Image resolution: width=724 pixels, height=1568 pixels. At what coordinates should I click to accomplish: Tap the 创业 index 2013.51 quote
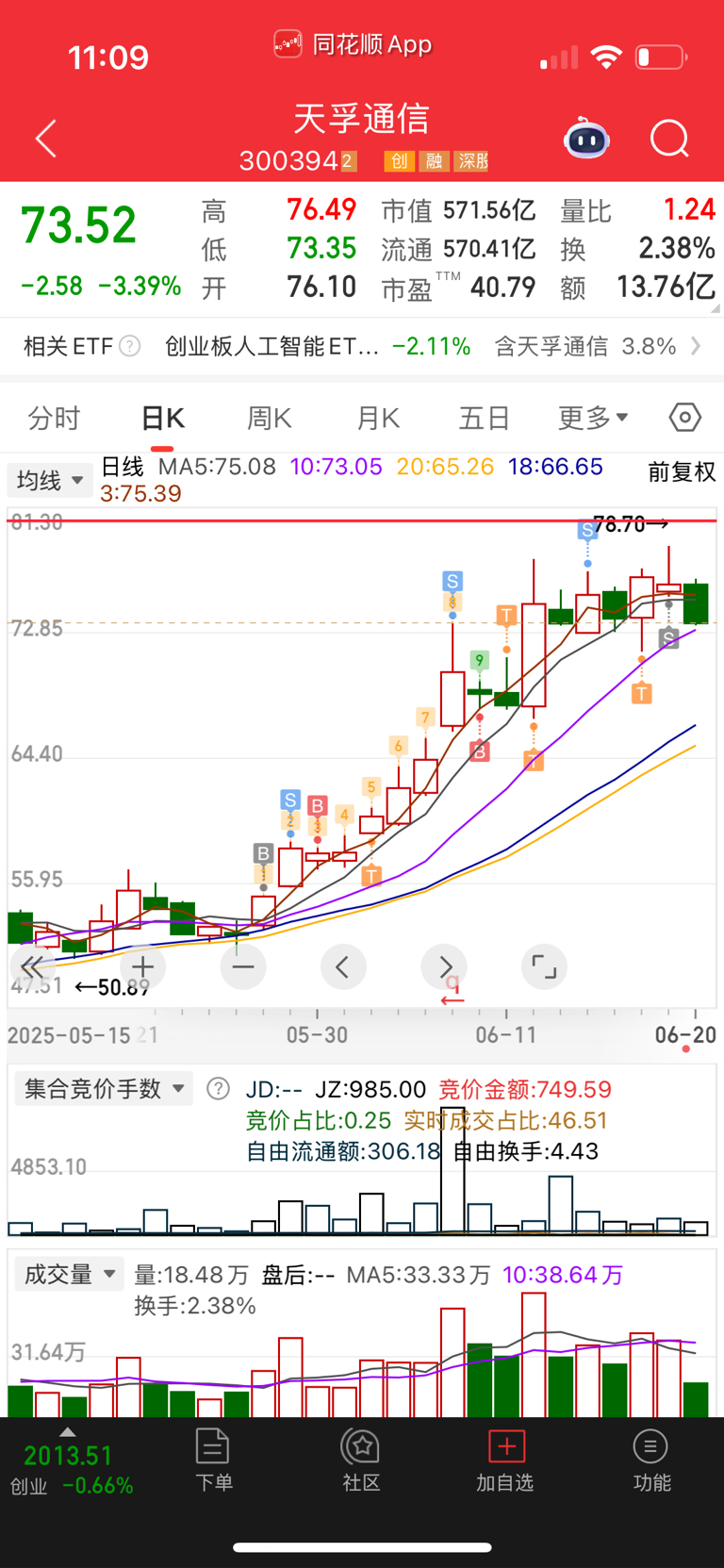point(68,1456)
